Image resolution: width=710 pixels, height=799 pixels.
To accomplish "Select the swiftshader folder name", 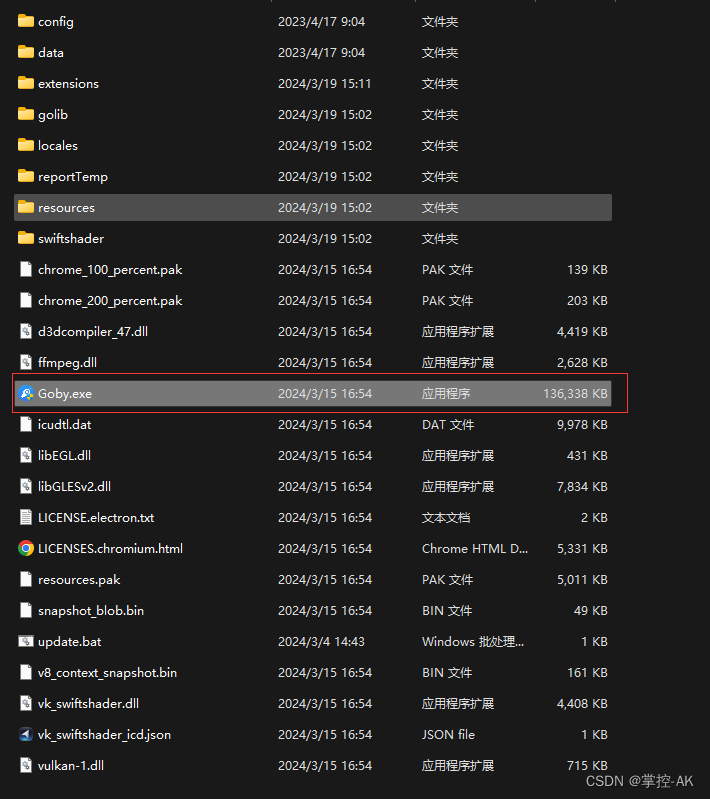I will click(71, 238).
